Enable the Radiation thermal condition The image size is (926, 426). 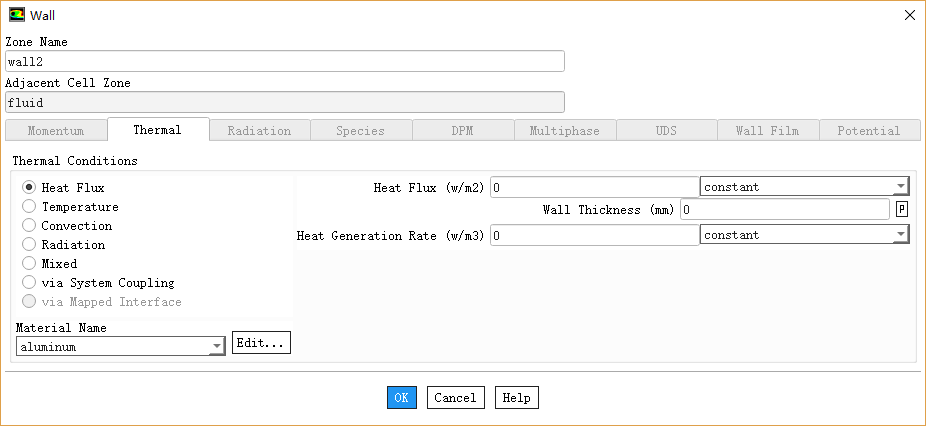29,245
